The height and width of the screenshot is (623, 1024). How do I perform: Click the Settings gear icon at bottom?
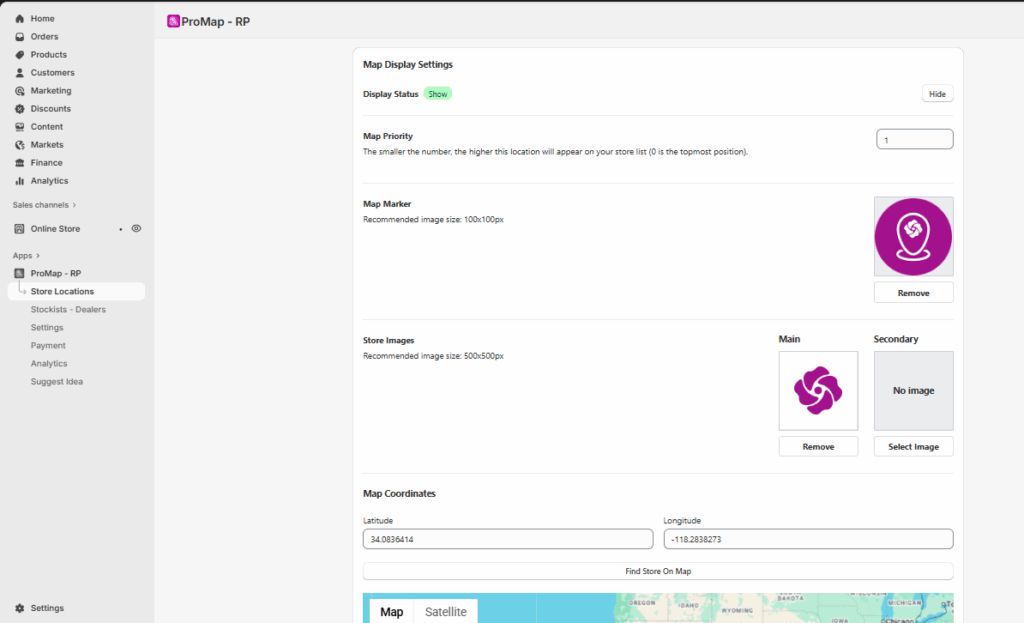click(19, 608)
